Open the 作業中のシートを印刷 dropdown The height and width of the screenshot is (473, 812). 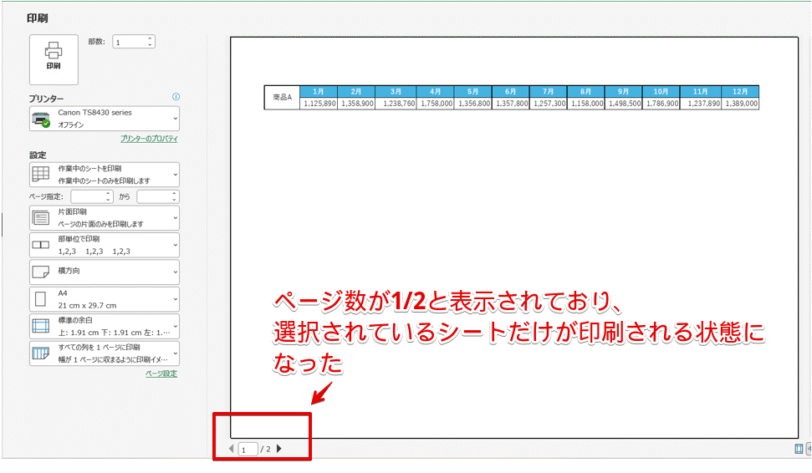point(104,175)
